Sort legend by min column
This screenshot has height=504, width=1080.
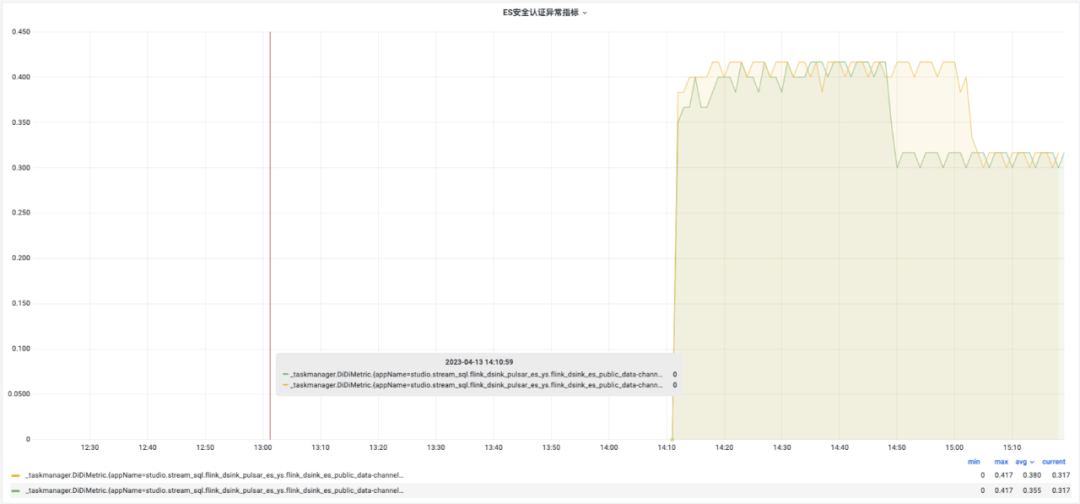pyautogui.click(x=973, y=462)
